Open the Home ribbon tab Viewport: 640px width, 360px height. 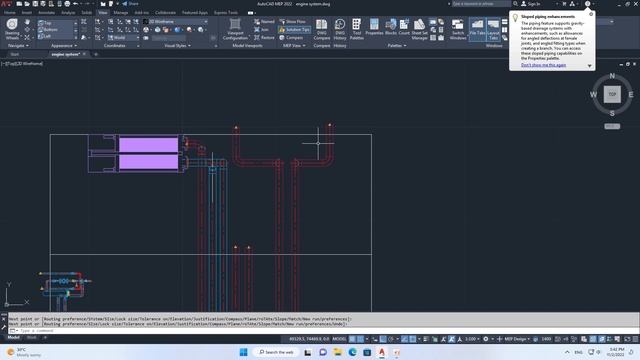(x=9, y=13)
